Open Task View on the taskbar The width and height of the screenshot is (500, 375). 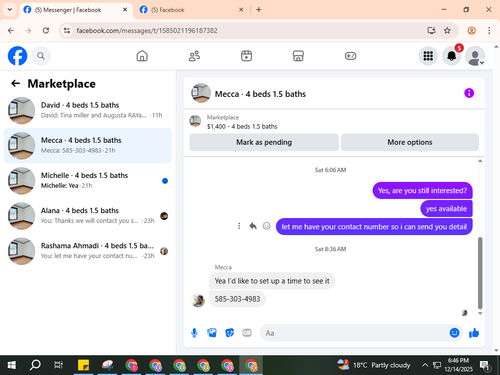pos(59,365)
